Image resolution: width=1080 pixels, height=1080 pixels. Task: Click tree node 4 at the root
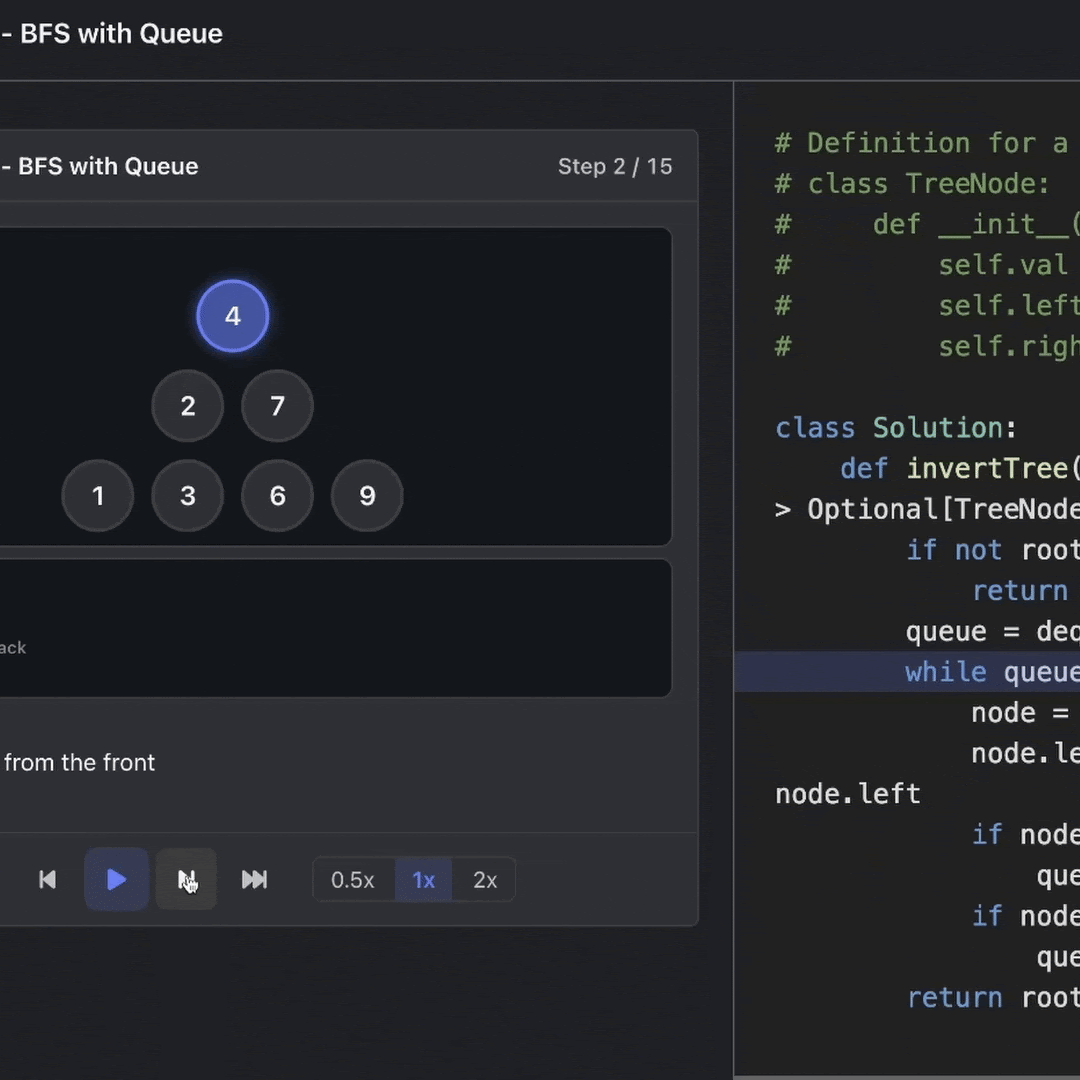point(233,316)
